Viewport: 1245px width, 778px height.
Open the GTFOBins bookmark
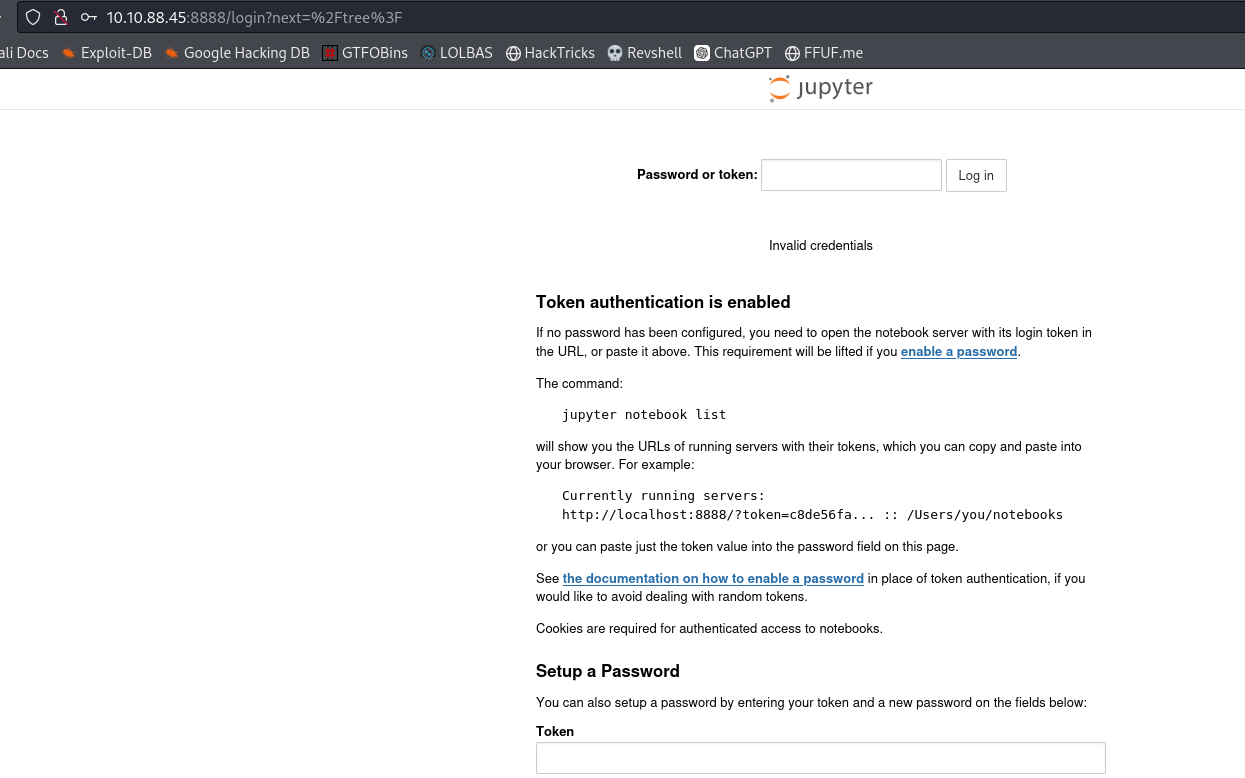click(365, 53)
